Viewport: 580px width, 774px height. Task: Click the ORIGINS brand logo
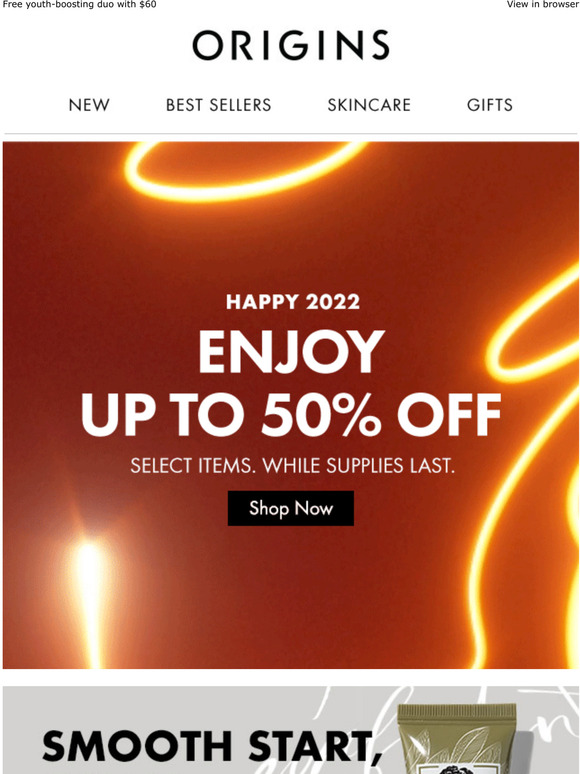(291, 45)
